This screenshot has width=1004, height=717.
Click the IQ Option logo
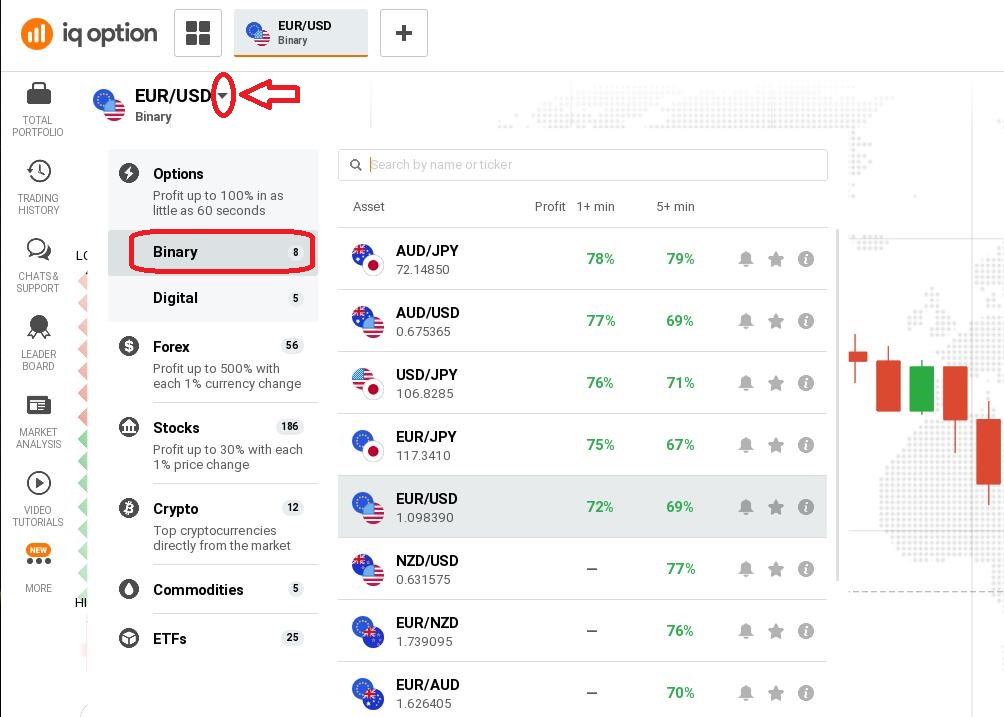click(89, 33)
